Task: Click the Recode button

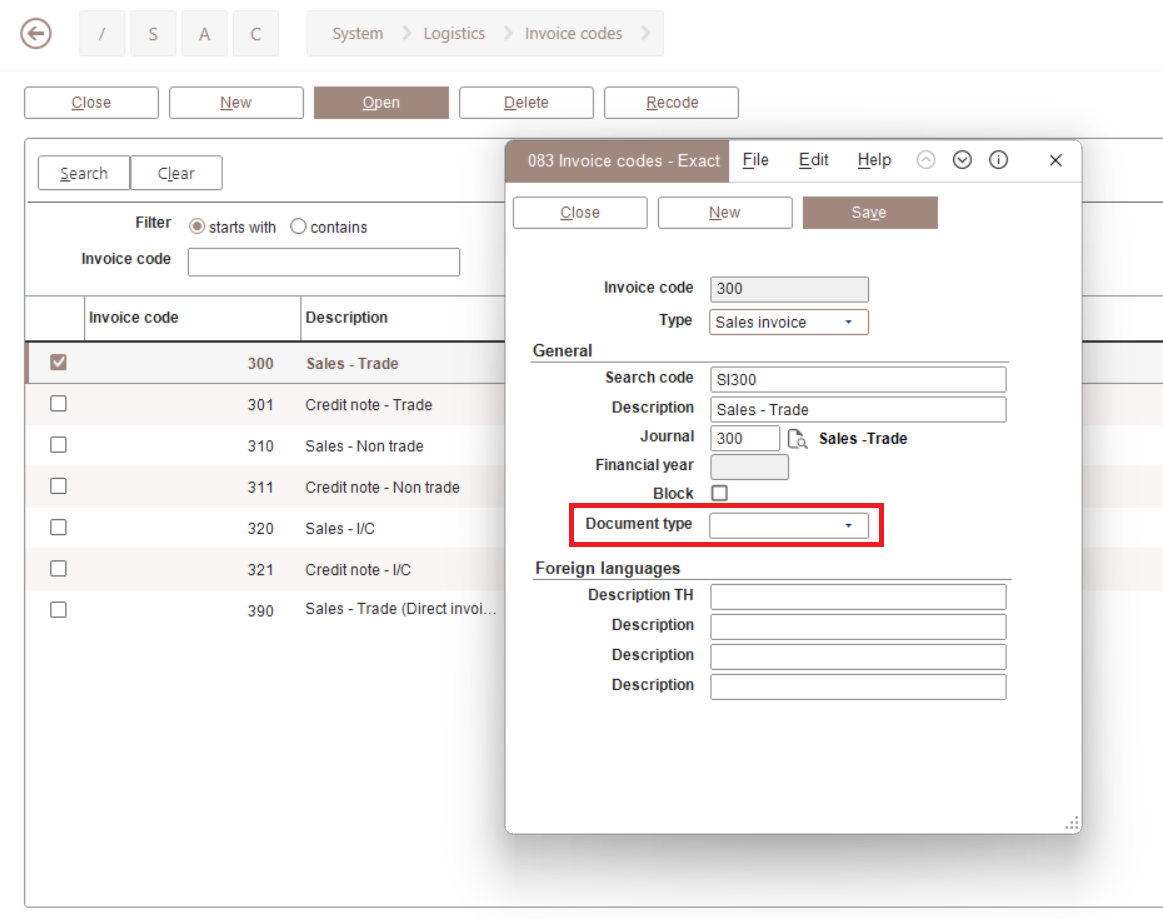Action: (x=671, y=102)
